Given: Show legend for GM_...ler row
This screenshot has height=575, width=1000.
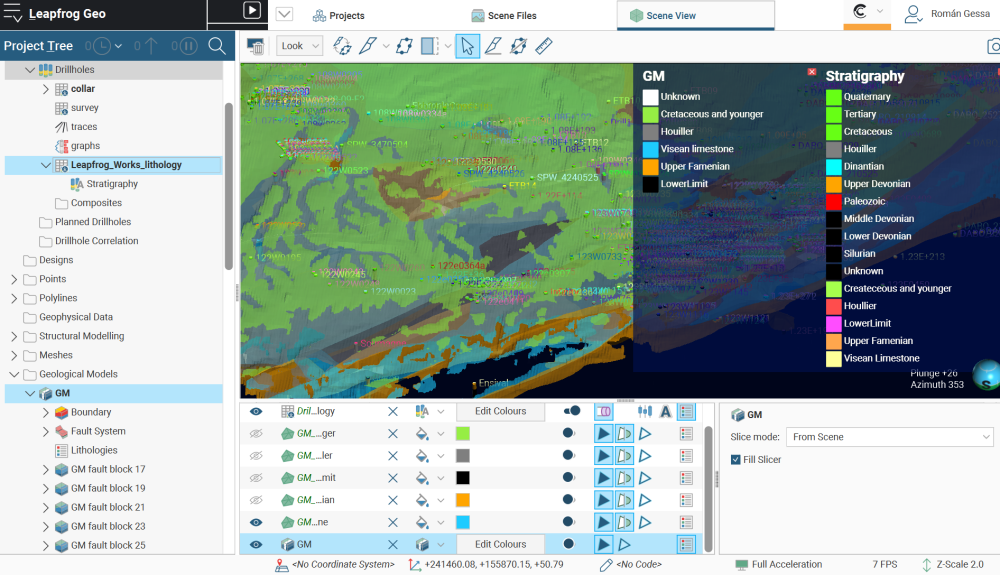Looking at the screenshot, I should pos(686,456).
